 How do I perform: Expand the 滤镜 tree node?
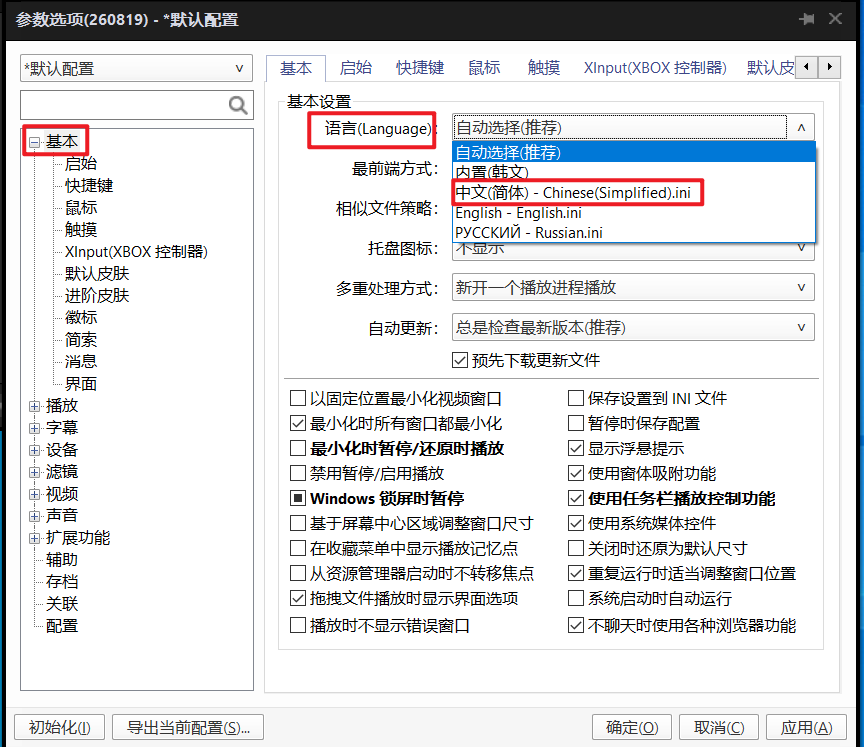coord(35,473)
